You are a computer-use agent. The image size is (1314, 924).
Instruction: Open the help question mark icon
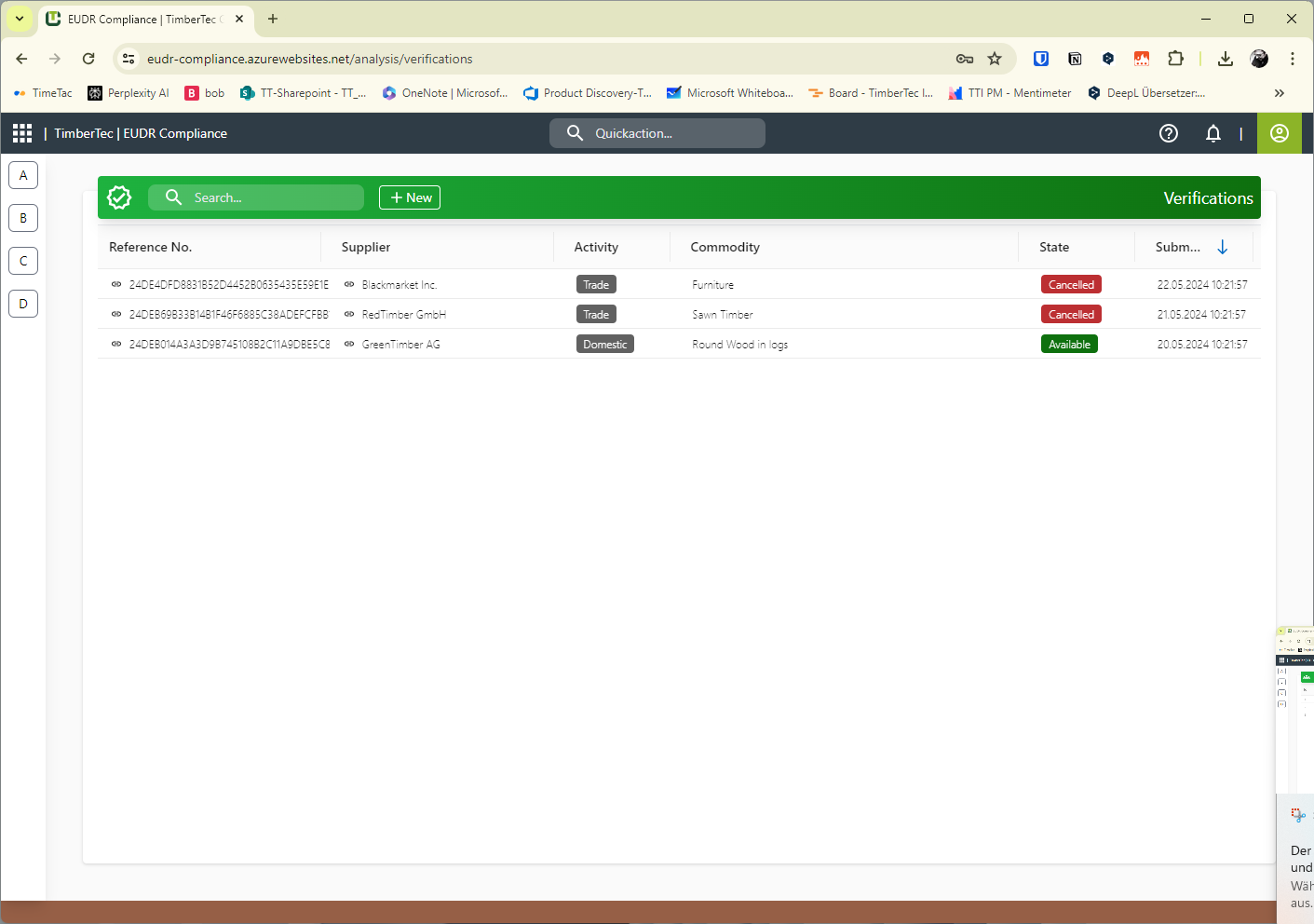click(1168, 133)
